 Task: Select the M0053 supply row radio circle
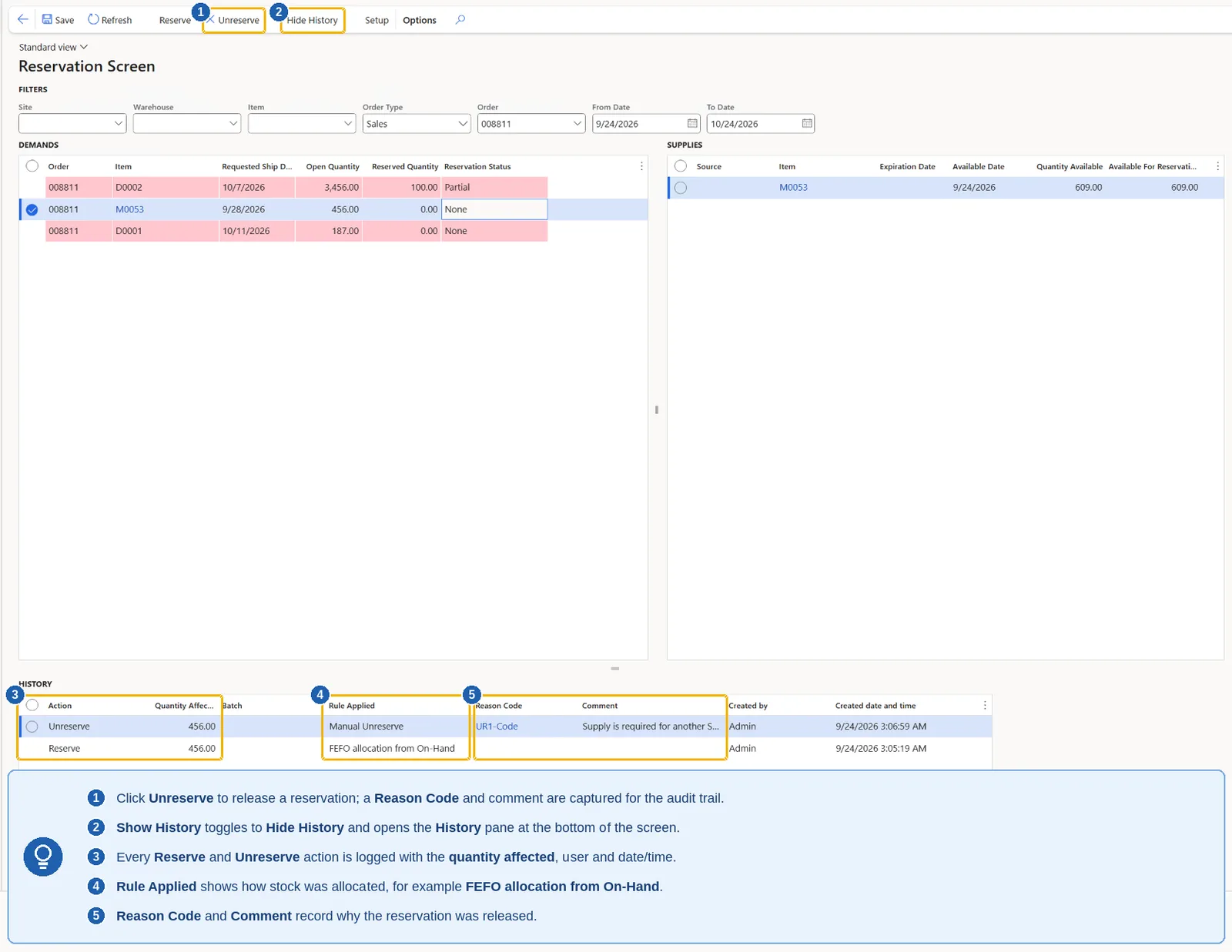[x=681, y=188]
